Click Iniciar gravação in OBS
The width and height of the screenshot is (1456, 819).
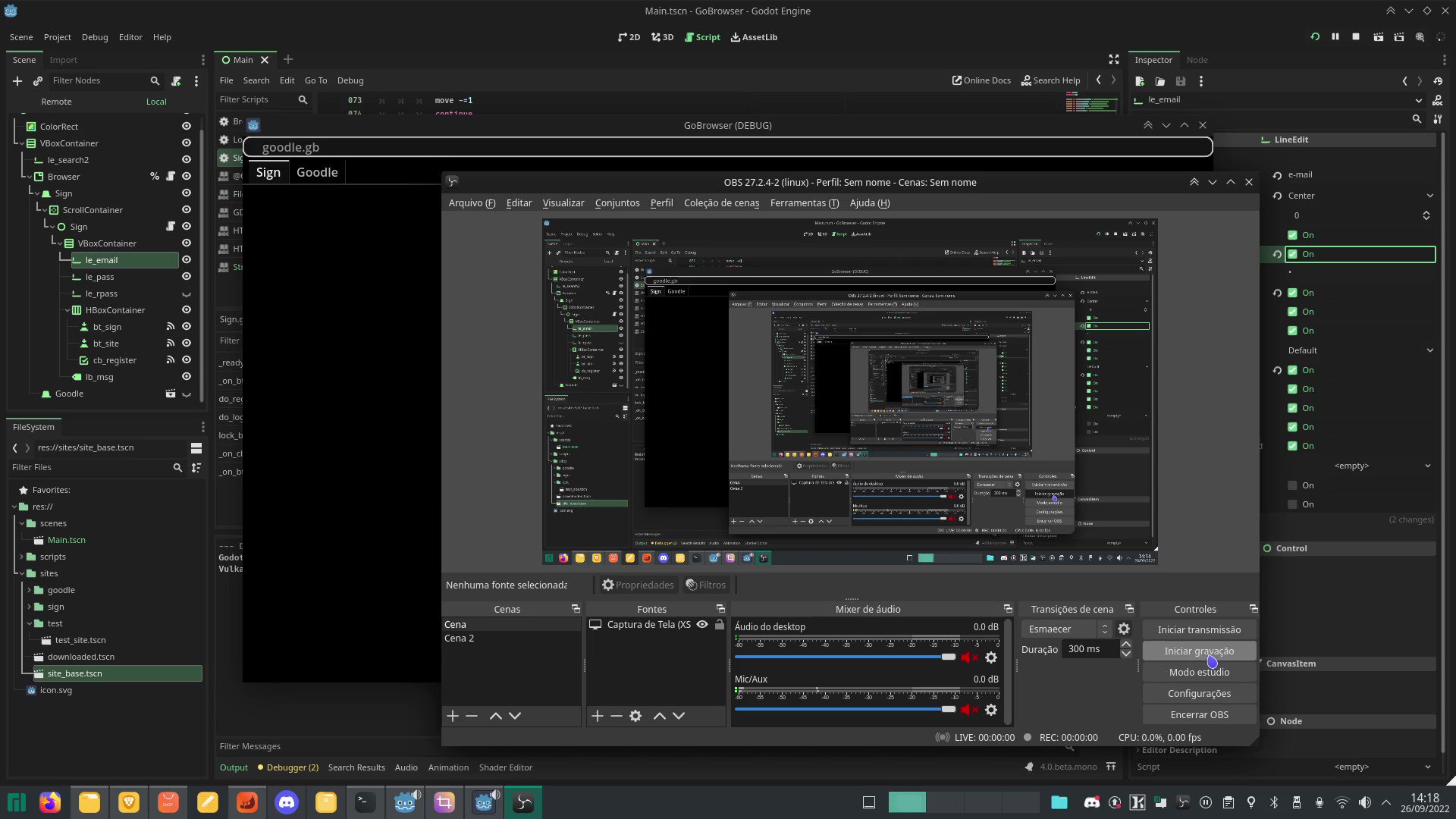(1199, 651)
